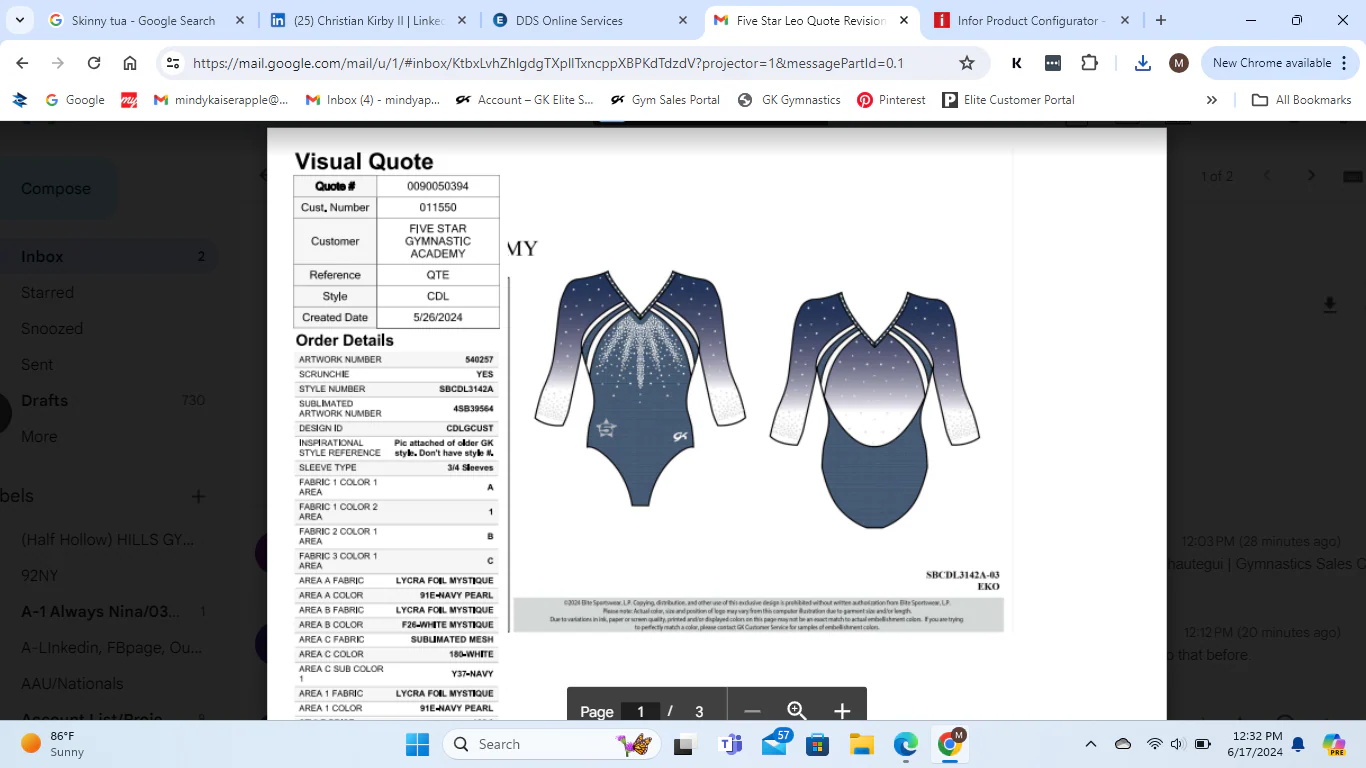Bookmark this page with the star icon

(x=967, y=63)
